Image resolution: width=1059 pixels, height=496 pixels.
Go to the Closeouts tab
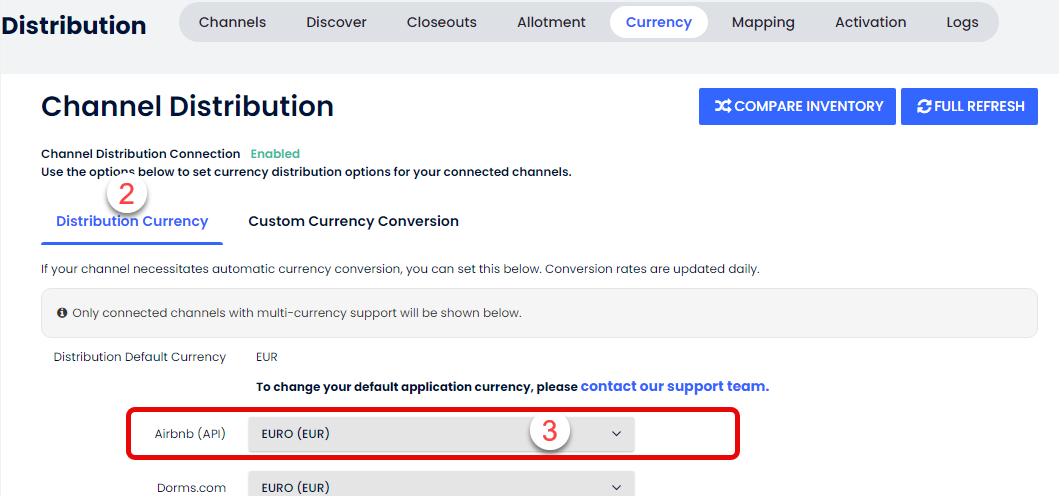tap(441, 22)
